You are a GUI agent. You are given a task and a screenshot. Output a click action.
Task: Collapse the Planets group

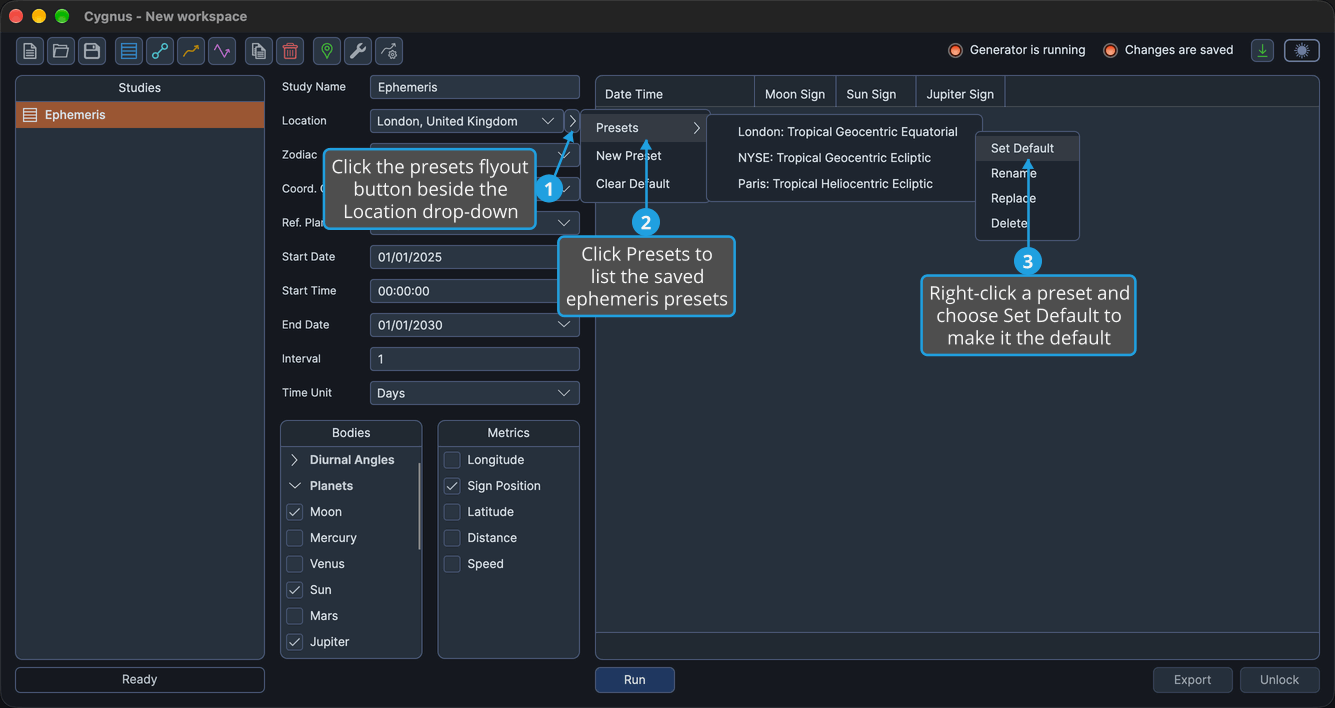(294, 486)
